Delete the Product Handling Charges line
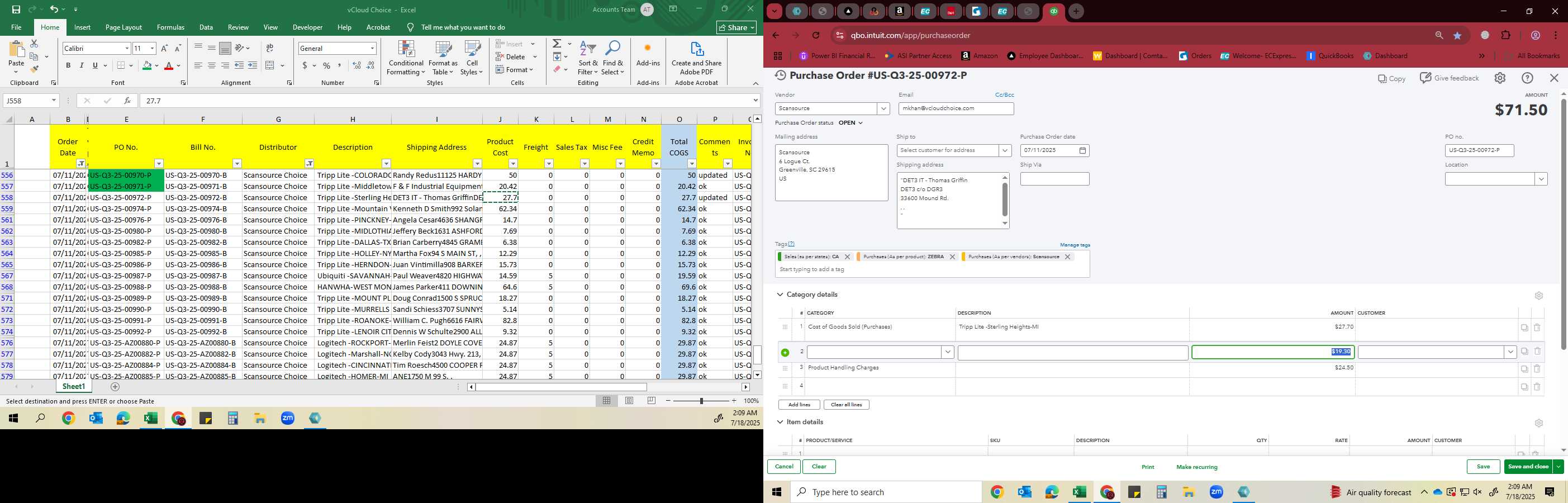The height and width of the screenshot is (503, 1568). [x=1537, y=369]
